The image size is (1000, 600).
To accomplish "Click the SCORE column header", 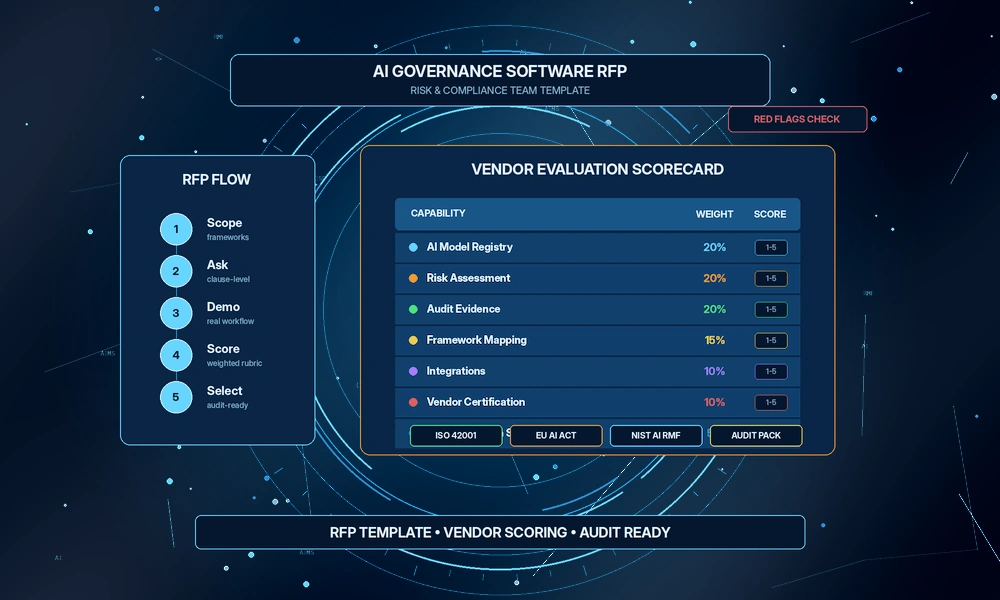I will click(x=770, y=214).
